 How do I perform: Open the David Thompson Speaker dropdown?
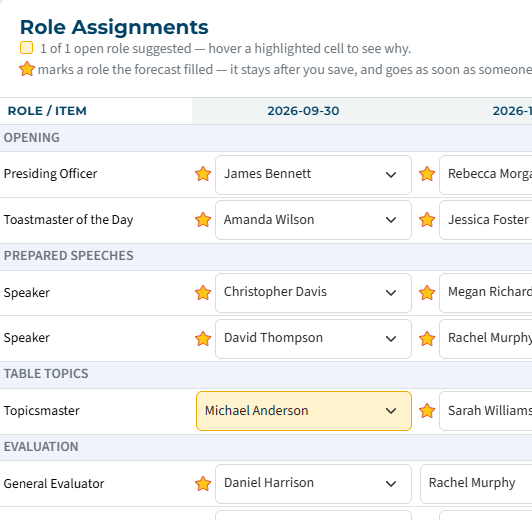pos(313,339)
